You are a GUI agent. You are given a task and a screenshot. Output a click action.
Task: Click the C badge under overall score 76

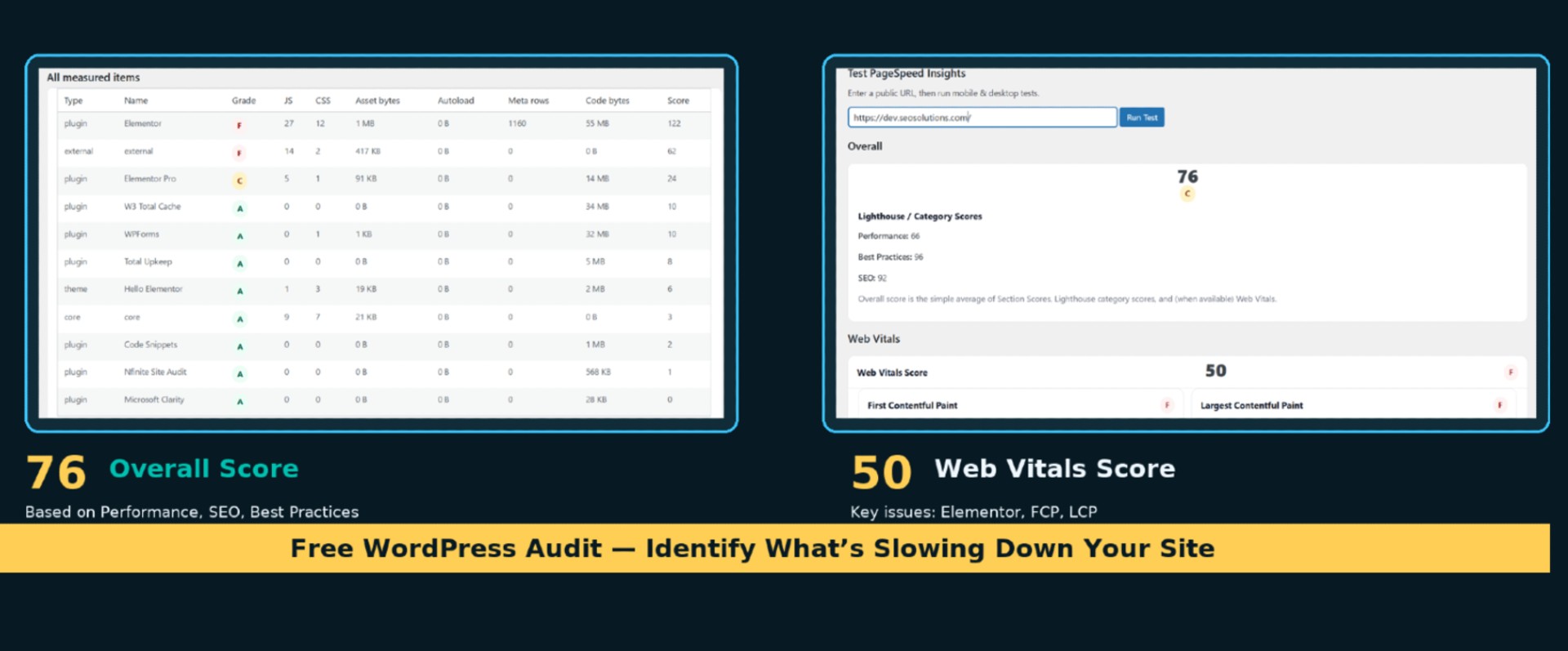tap(1187, 194)
